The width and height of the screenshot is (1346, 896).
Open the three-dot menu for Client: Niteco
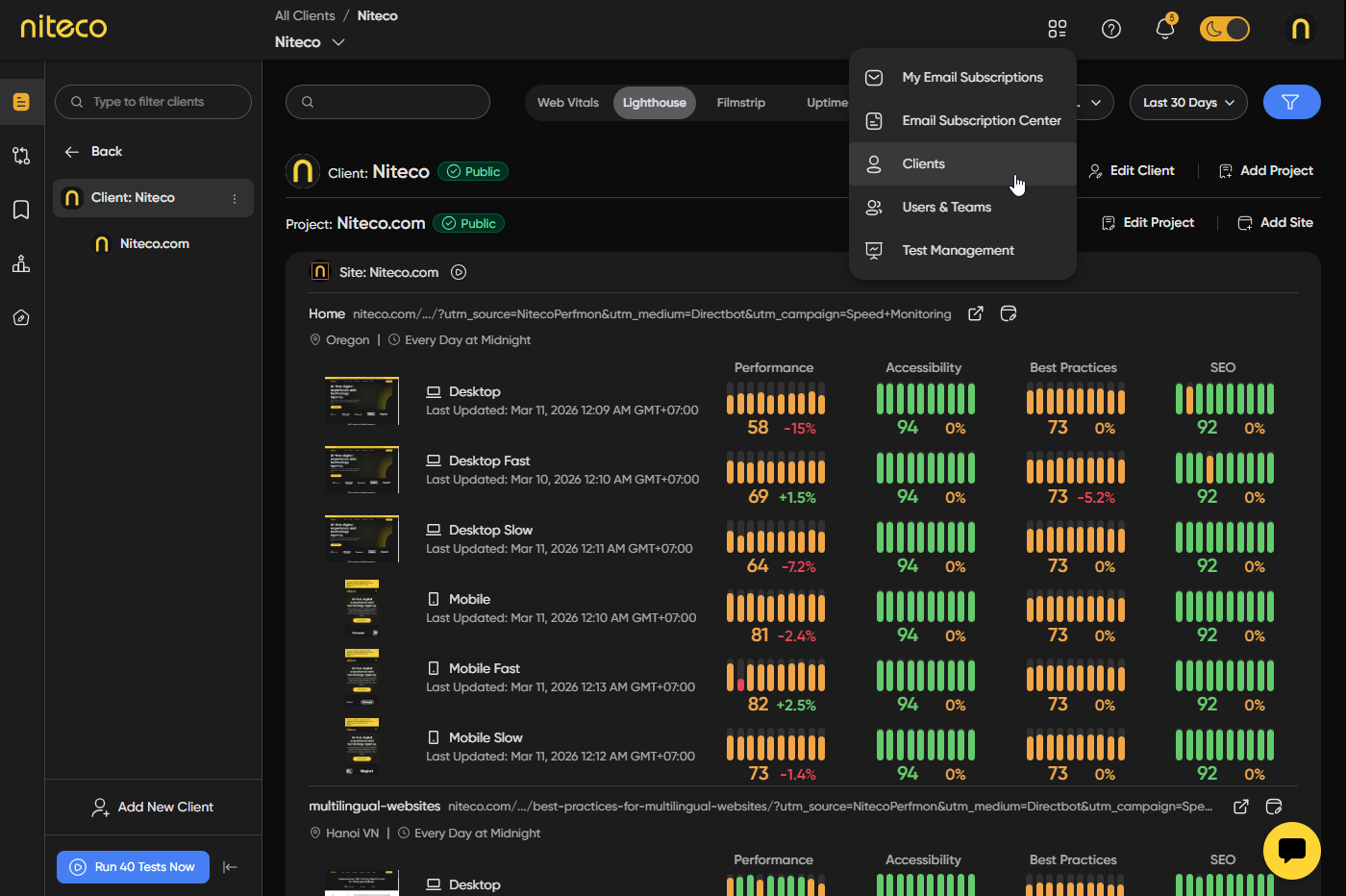click(x=235, y=199)
